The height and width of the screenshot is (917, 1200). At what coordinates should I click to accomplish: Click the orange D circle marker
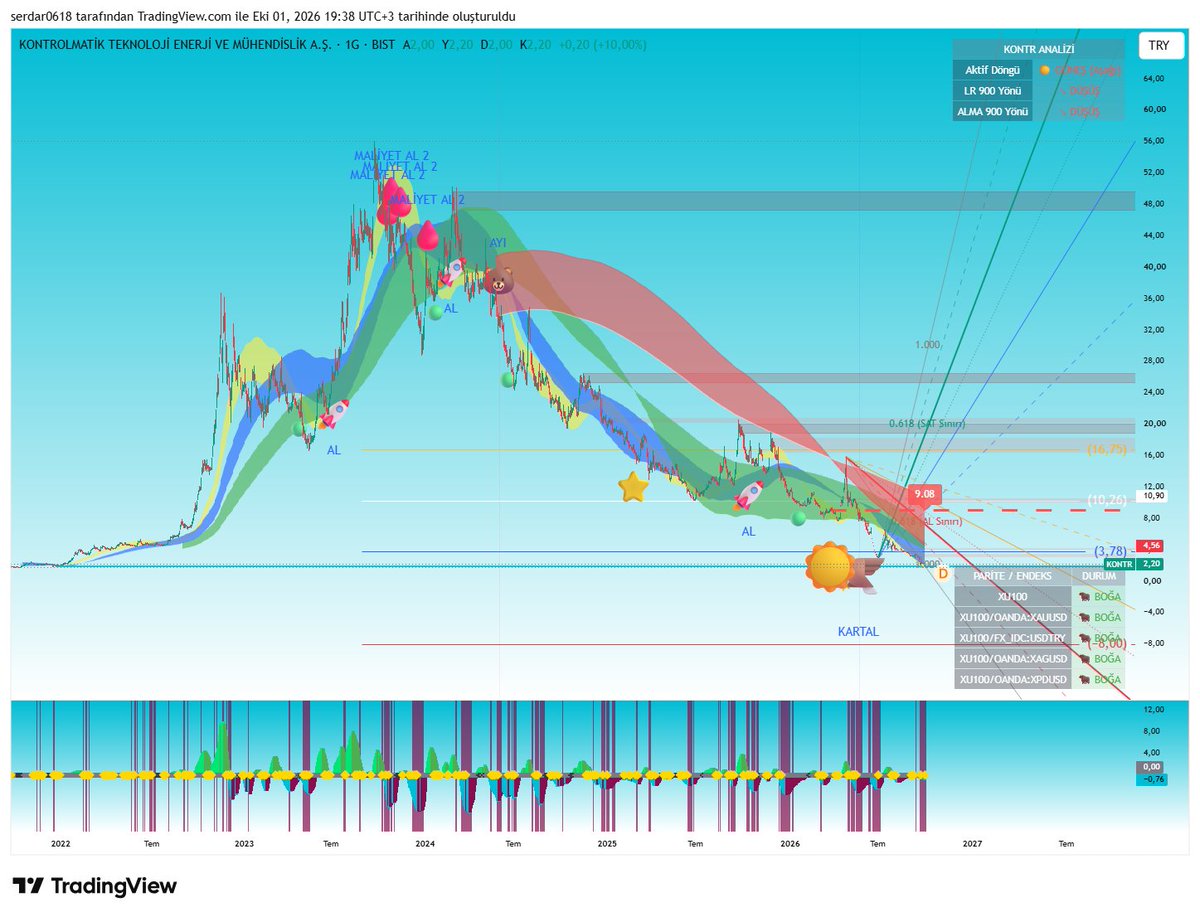click(942, 573)
